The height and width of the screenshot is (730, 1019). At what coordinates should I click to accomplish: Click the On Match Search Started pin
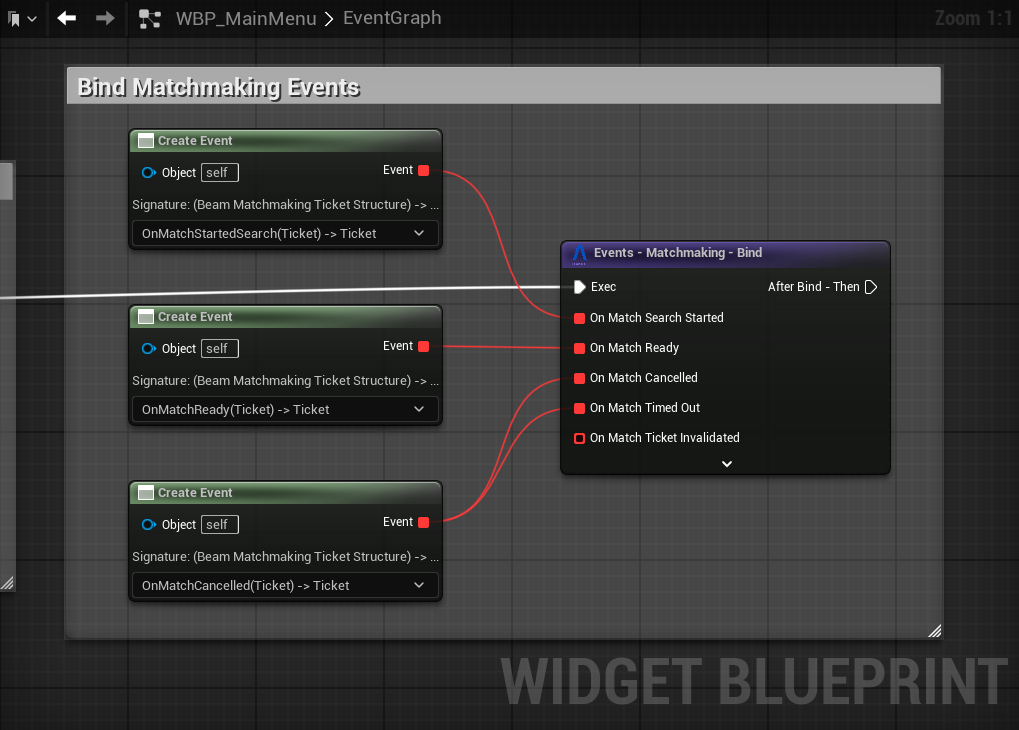coord(580,318)
